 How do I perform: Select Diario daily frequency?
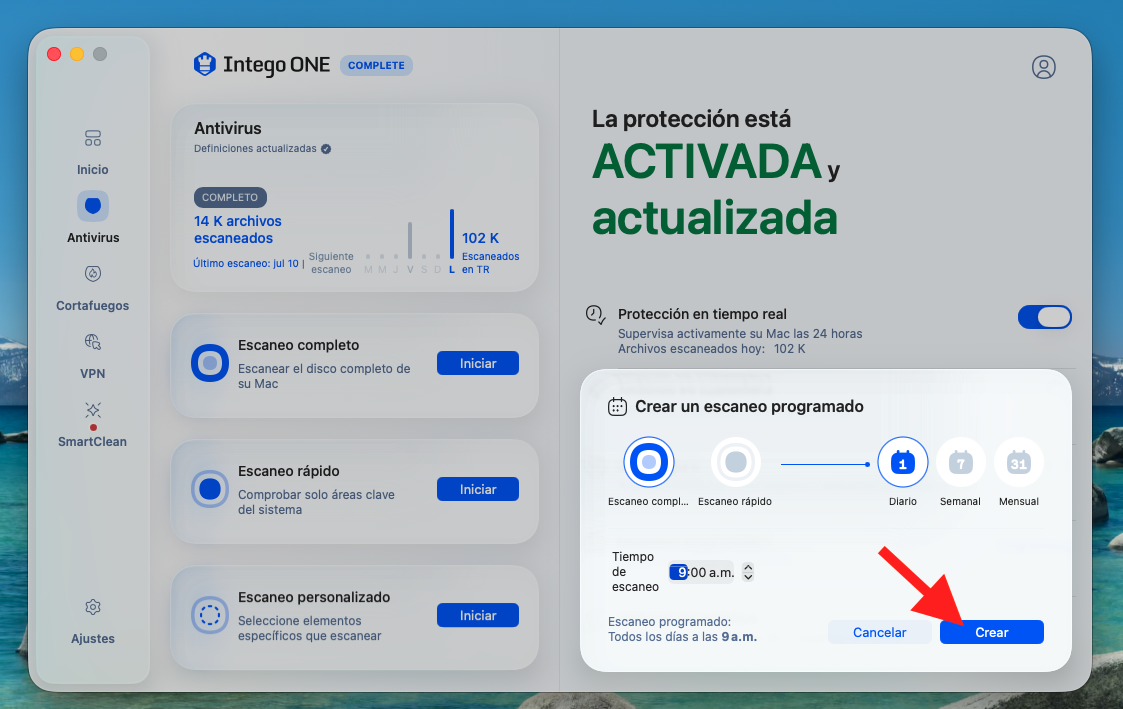pyautogui.click(x=902, y=463)
